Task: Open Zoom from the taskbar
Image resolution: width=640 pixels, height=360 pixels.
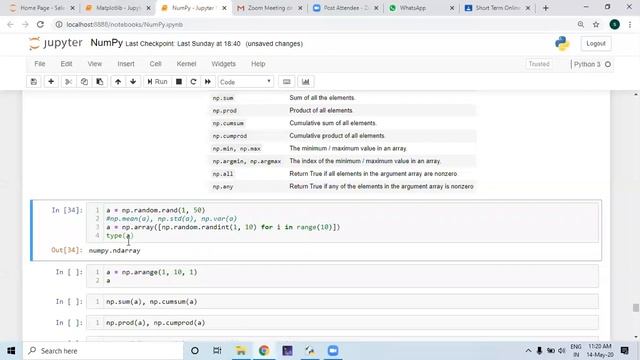Action: point(333,351)
